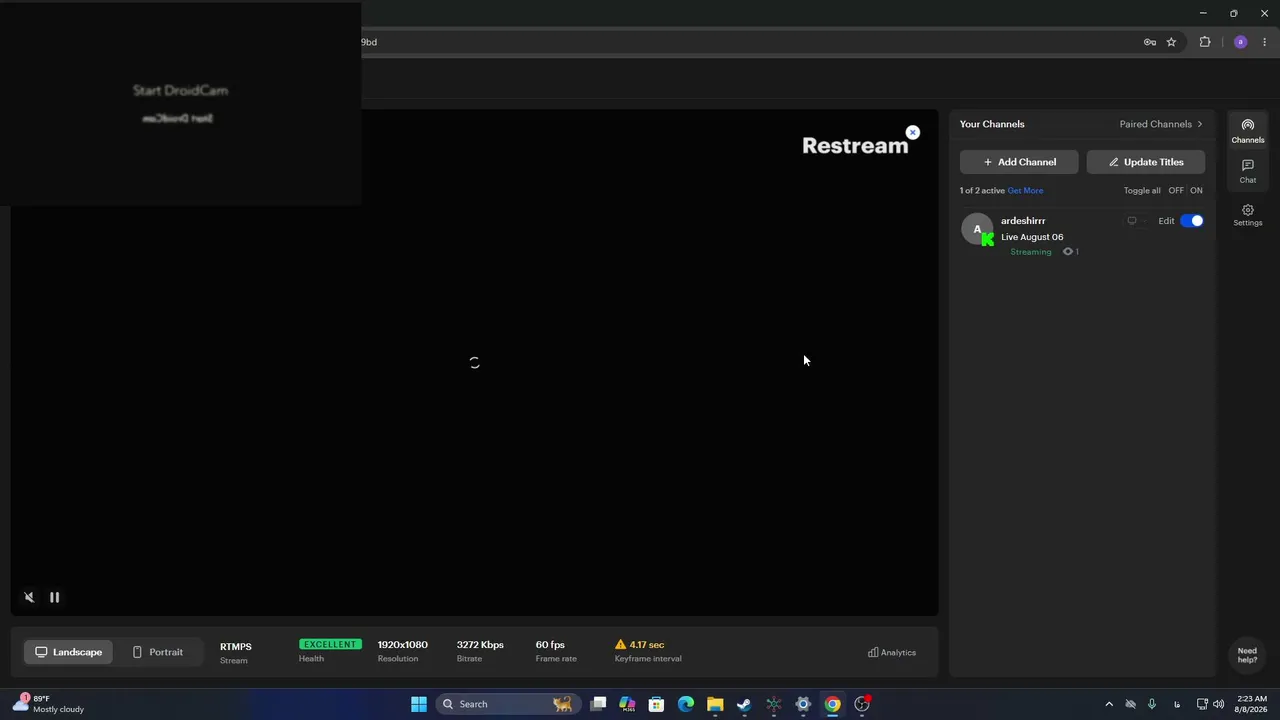The image size is (1280, 720).
Task: Open the Channels sidebar panel
Action: 1248,131
